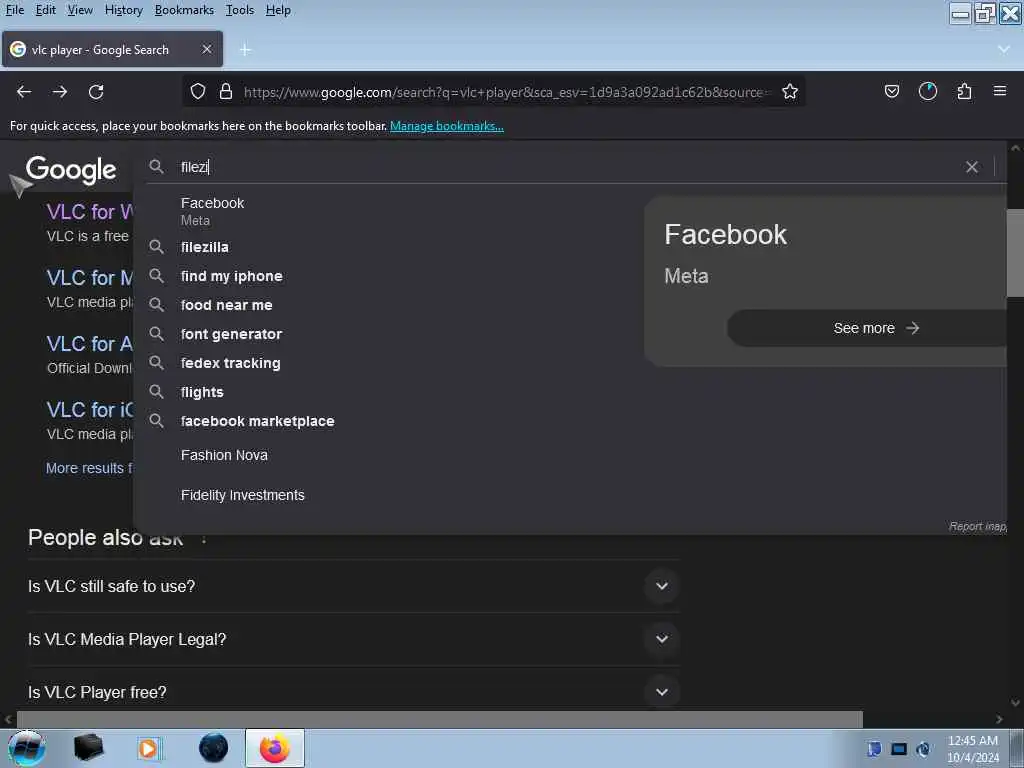
Task: Click the 'Manage bookmarks...' link
Action: (x=447, y=126)
